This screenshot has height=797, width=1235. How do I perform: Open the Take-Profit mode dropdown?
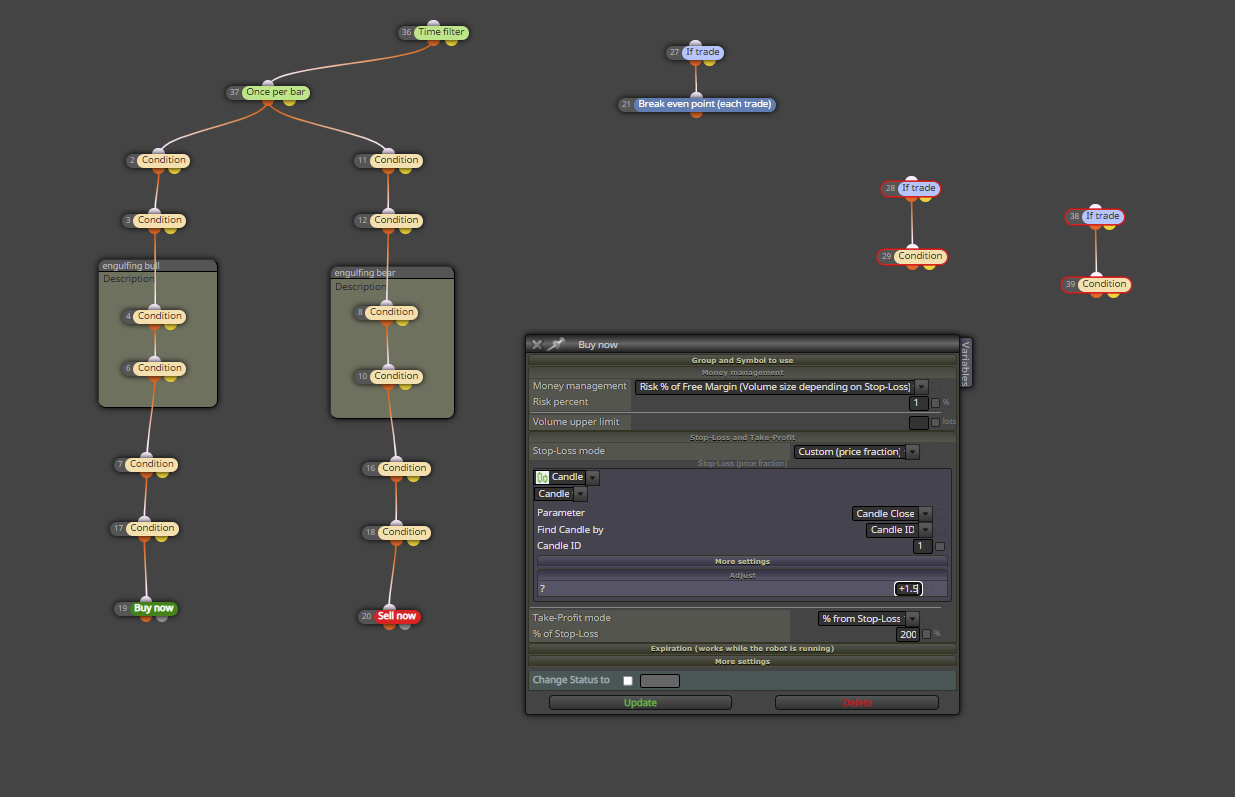(x=868, y=619)
